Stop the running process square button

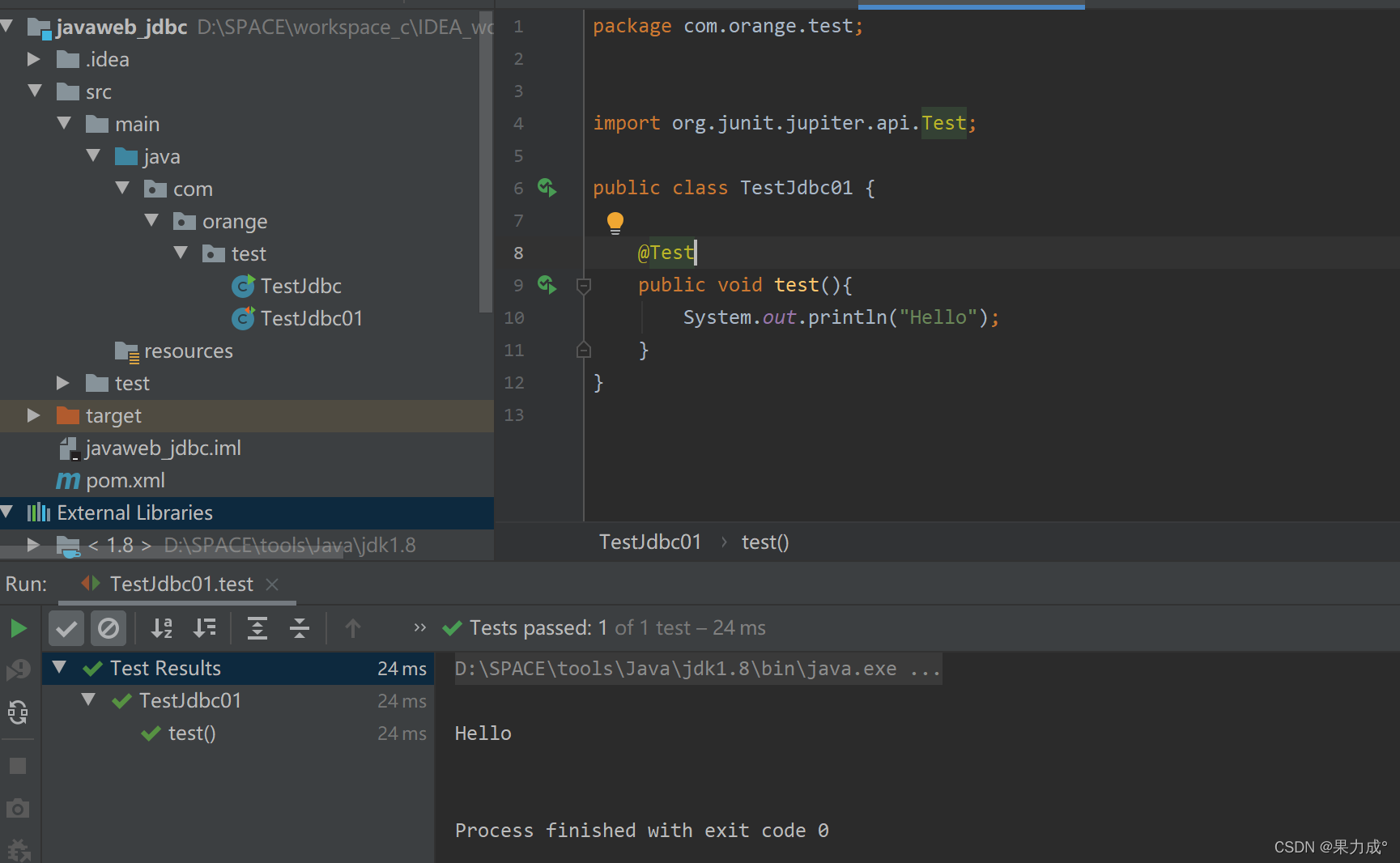[18, 766]
